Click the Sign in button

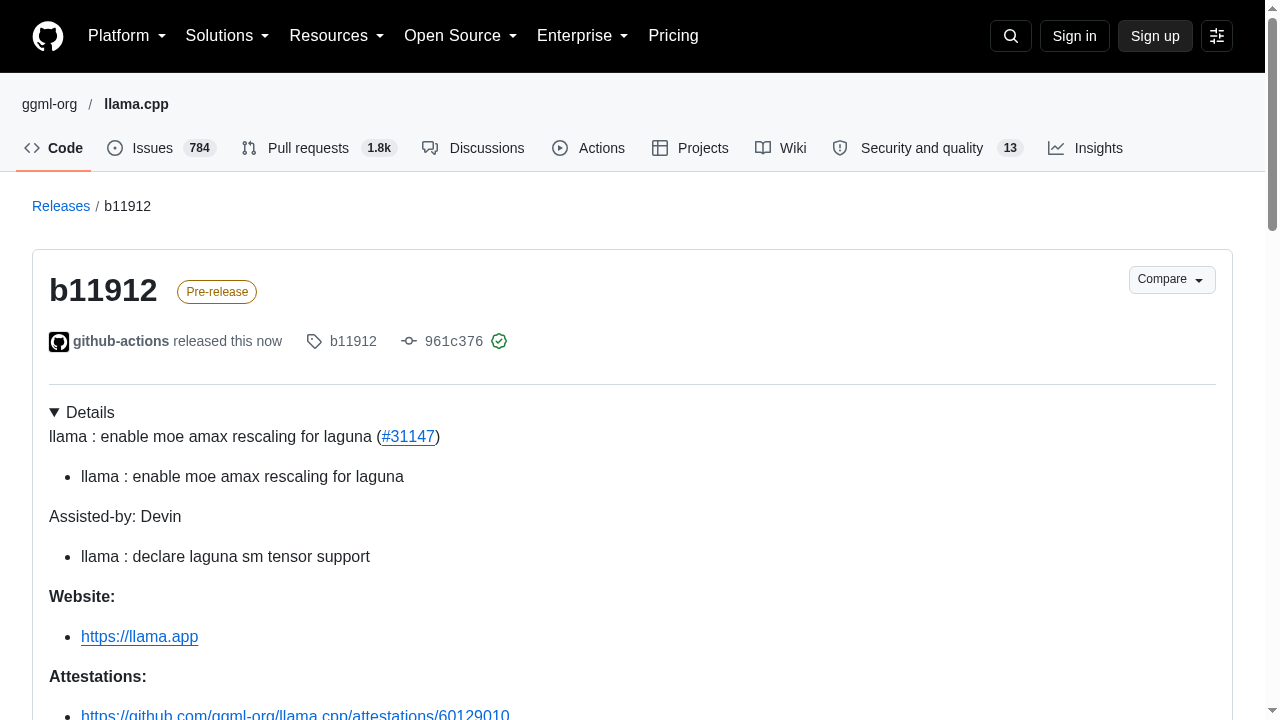pos(1075,36)
